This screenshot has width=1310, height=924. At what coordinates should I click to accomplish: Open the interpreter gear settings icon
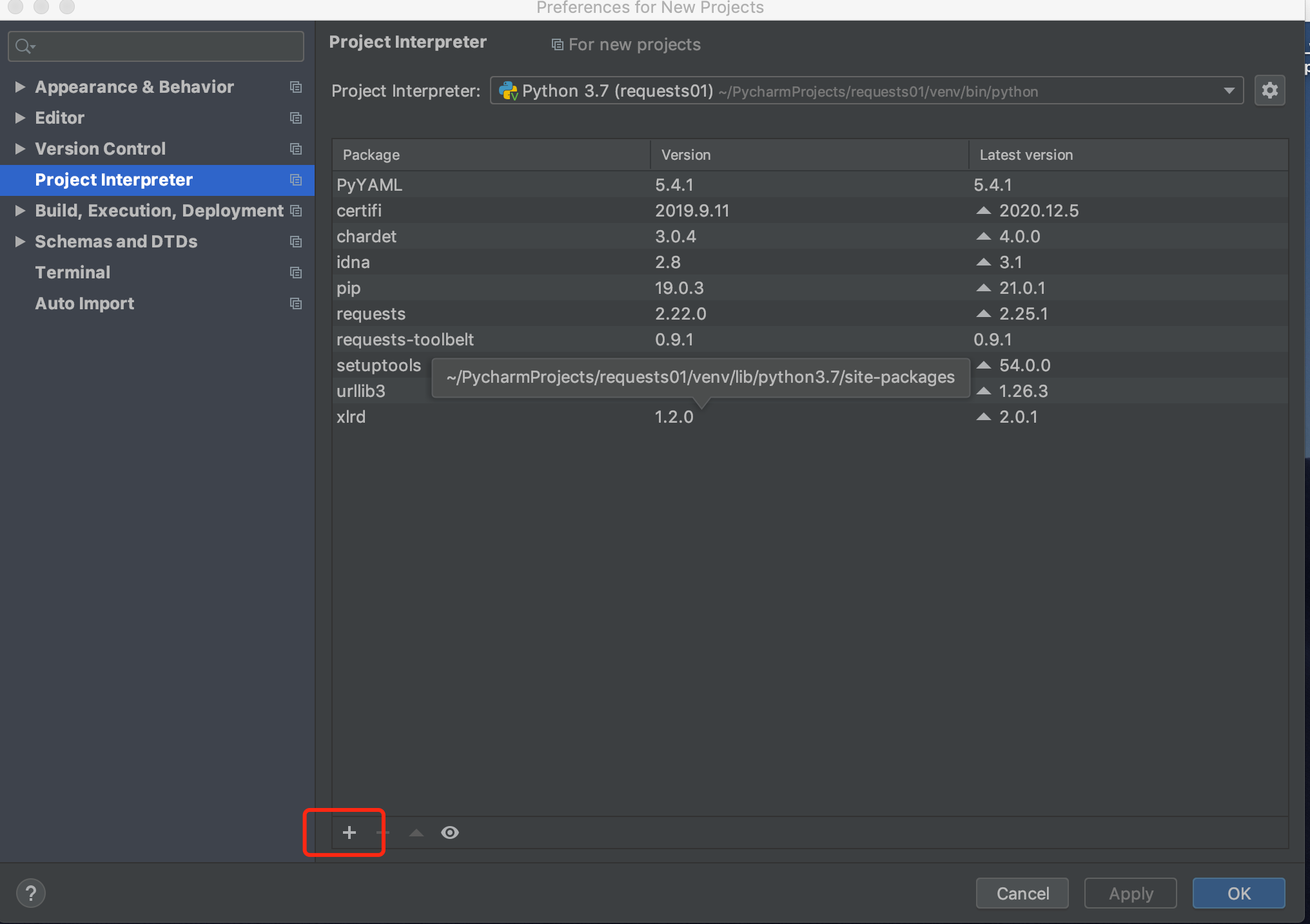[1269, 90]
